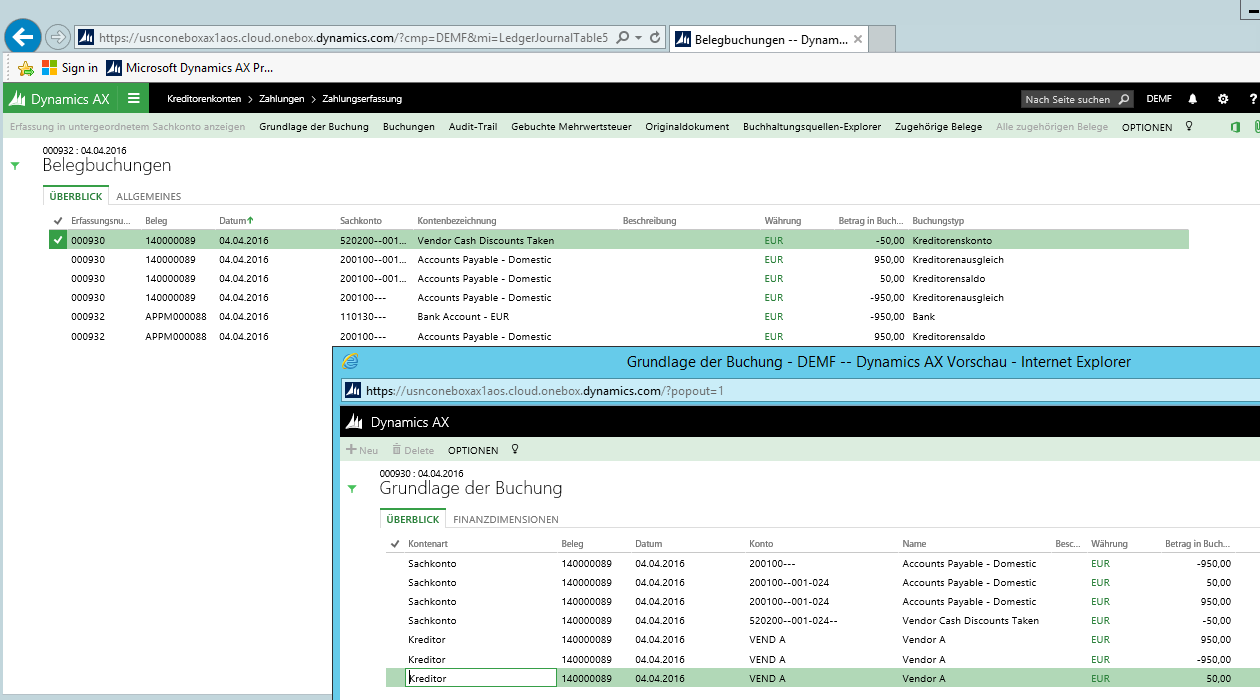Uncheck the selected row 520200 checkmark
Image resolution: width=1260 pixels, height=700 pixels.
[x=58, y=240]
